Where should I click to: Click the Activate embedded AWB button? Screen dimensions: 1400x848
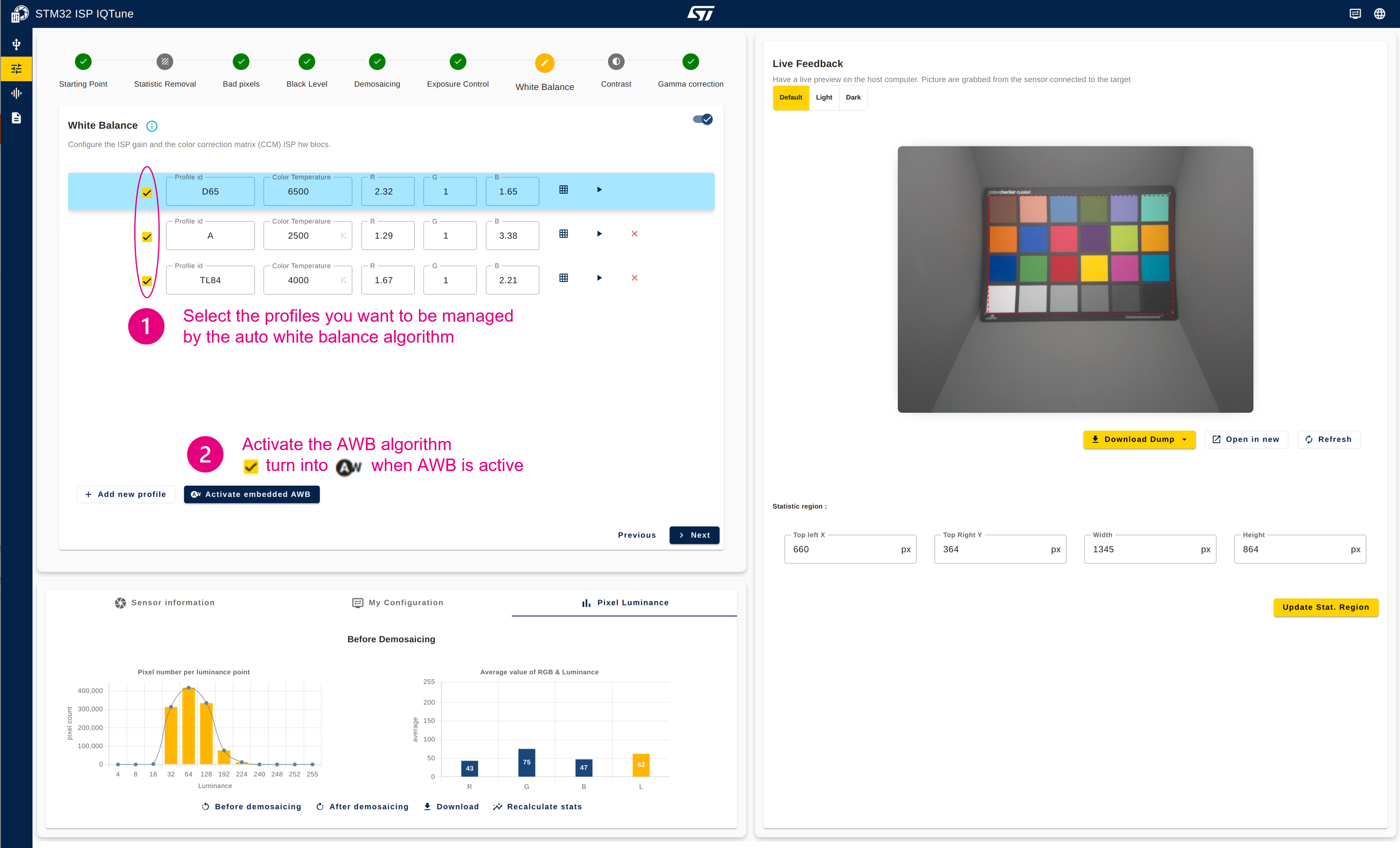[x=252, y=494]
